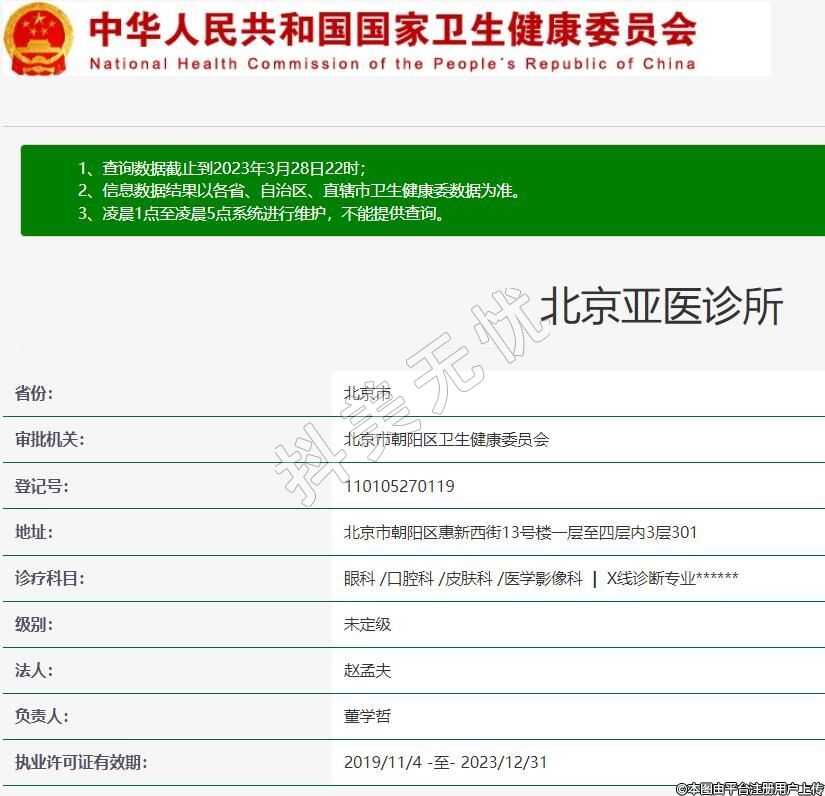Select the 审批机关 row label
This screenshot has width=825, height=796.
click(x=49, y=439)
